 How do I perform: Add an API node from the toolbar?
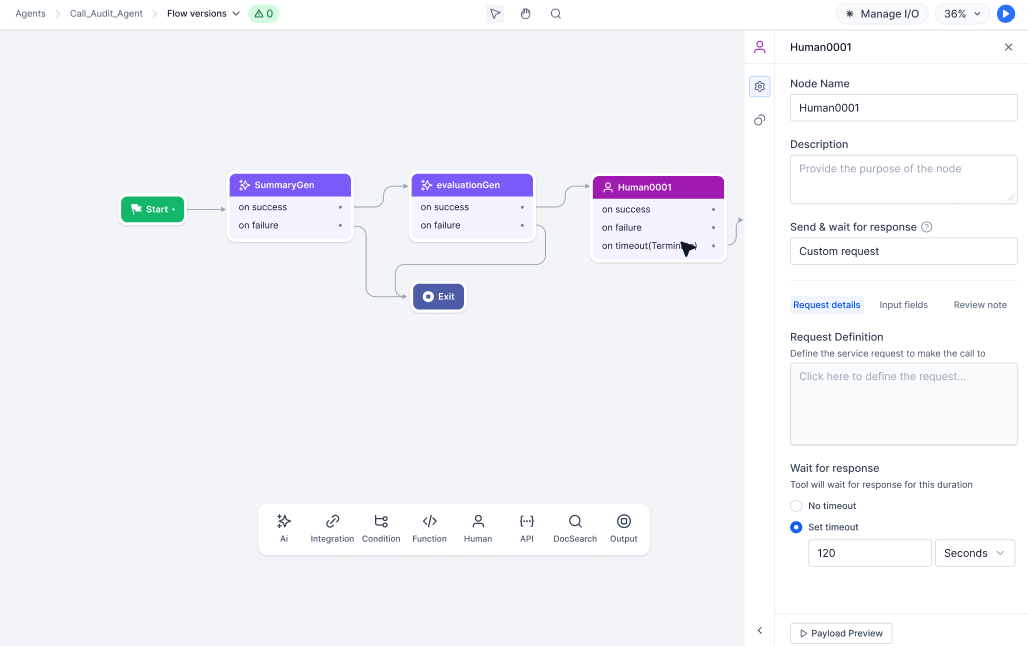pyautogui.click(x=527, y=528)
